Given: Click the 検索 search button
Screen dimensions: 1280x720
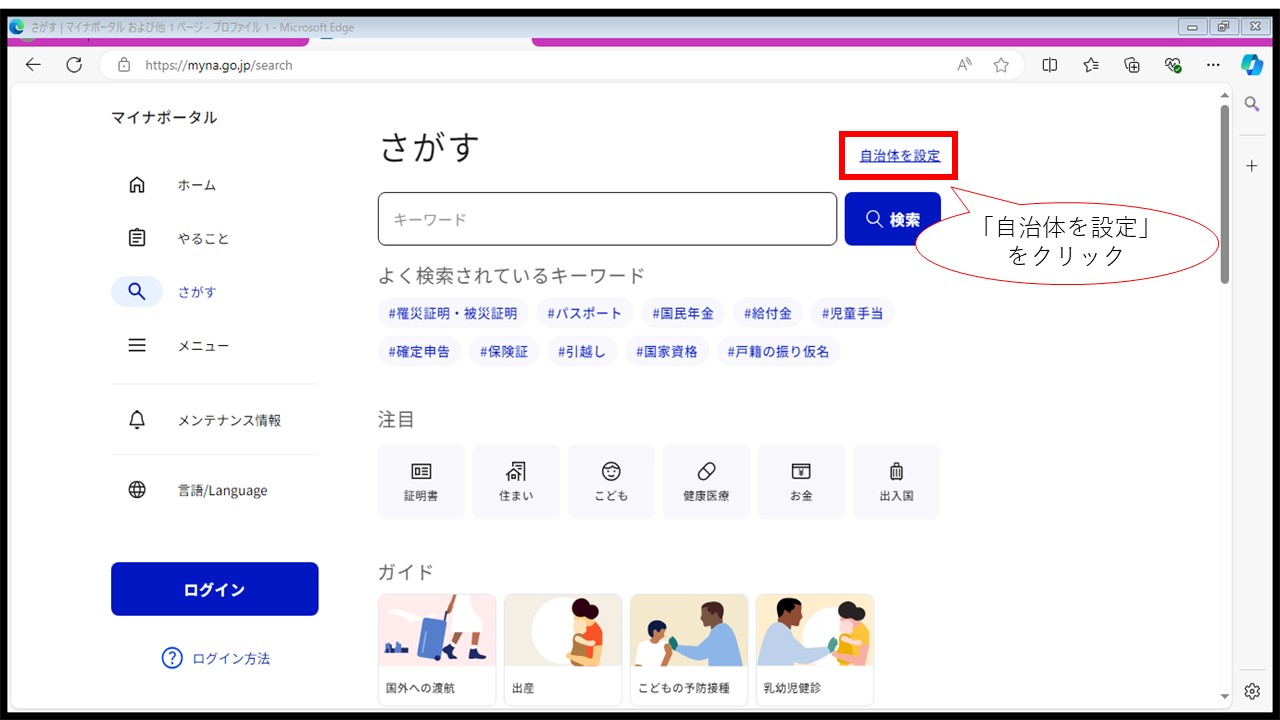Looking at the screenshot, I should coord(893,219).
